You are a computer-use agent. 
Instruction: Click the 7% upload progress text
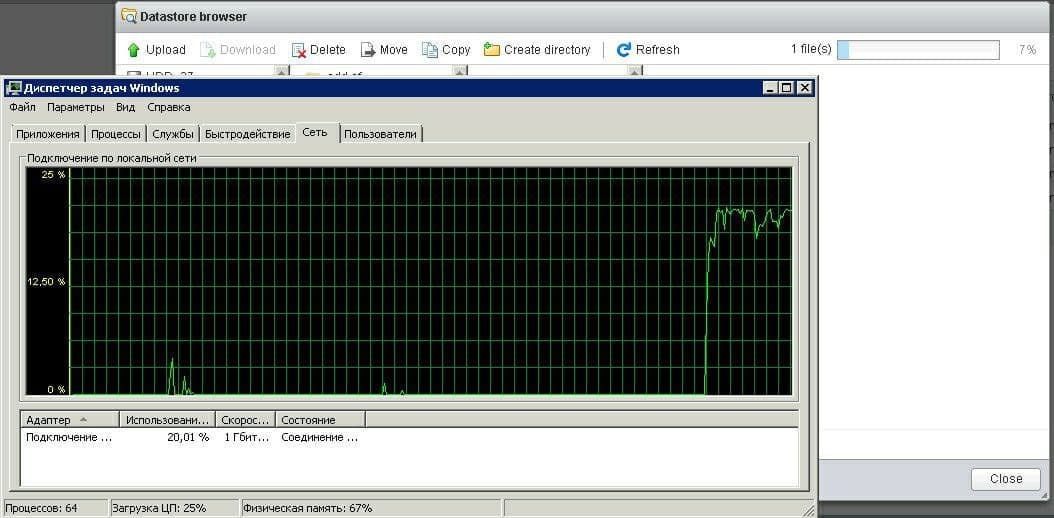coord(1027,50)
